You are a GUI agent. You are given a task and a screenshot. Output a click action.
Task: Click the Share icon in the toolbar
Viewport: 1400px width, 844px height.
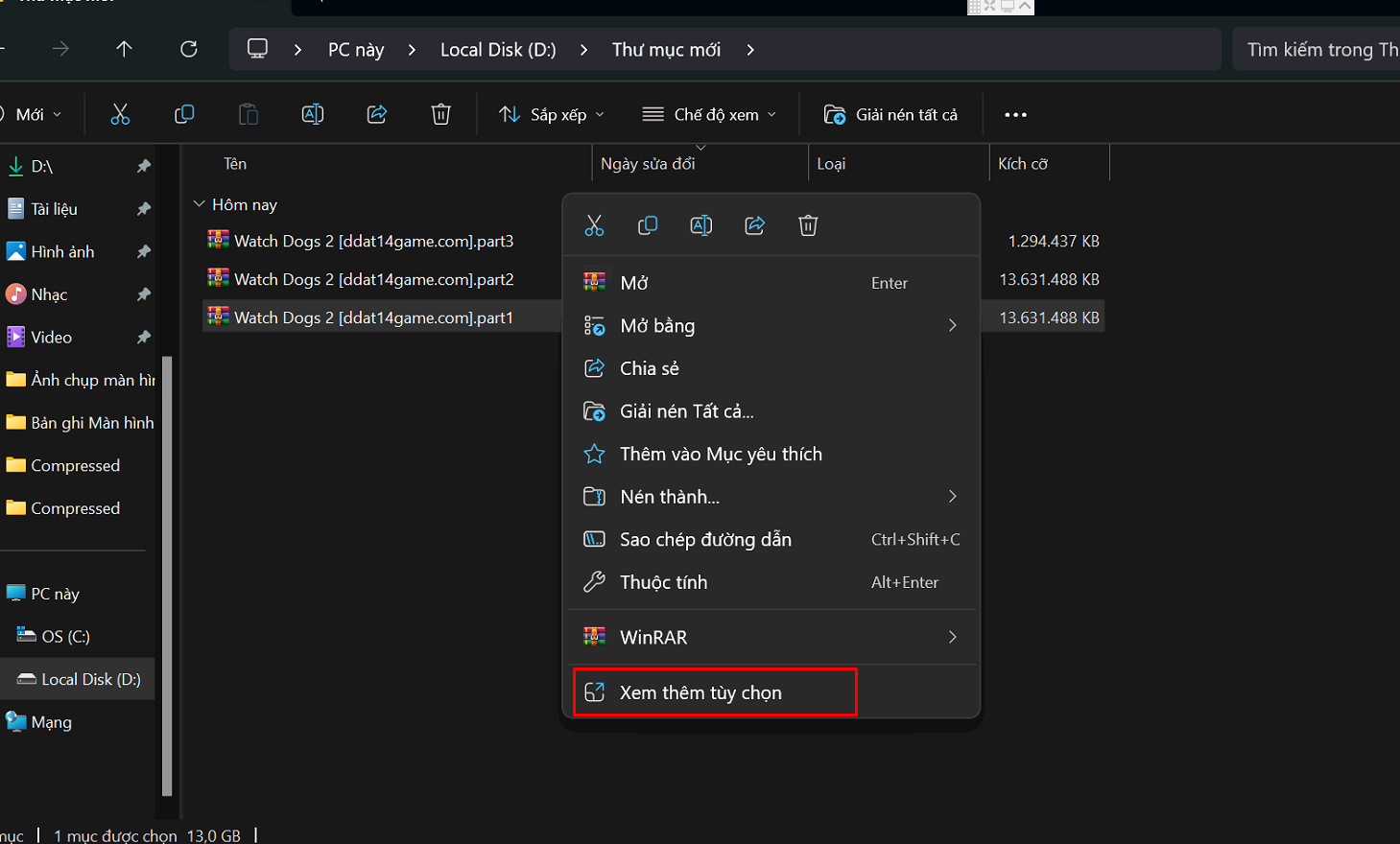click(377, 114)
